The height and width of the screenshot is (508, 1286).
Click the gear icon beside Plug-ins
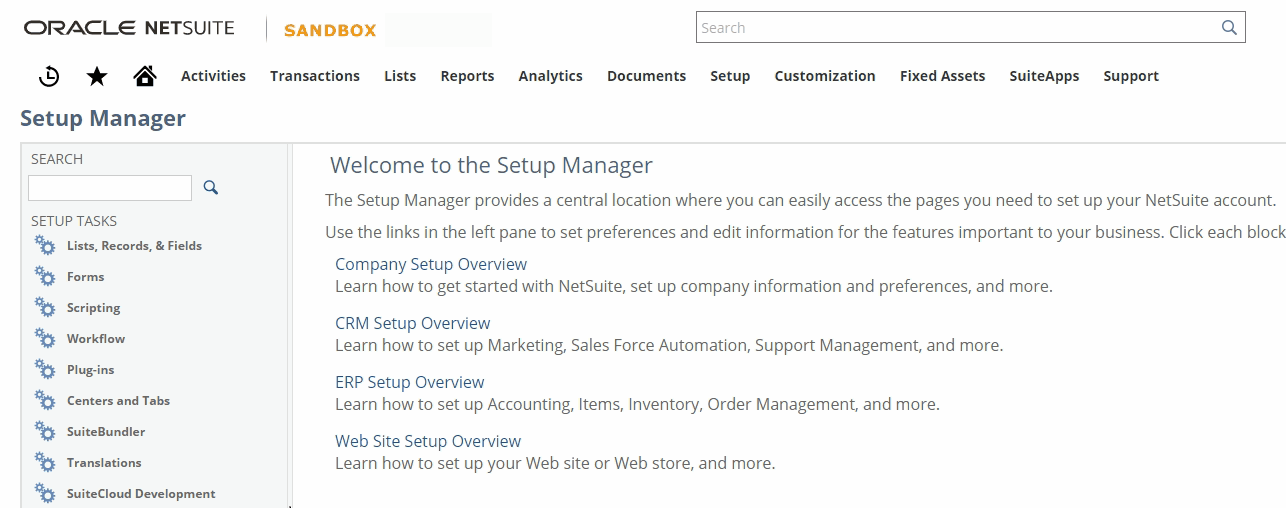pos(45,370)
